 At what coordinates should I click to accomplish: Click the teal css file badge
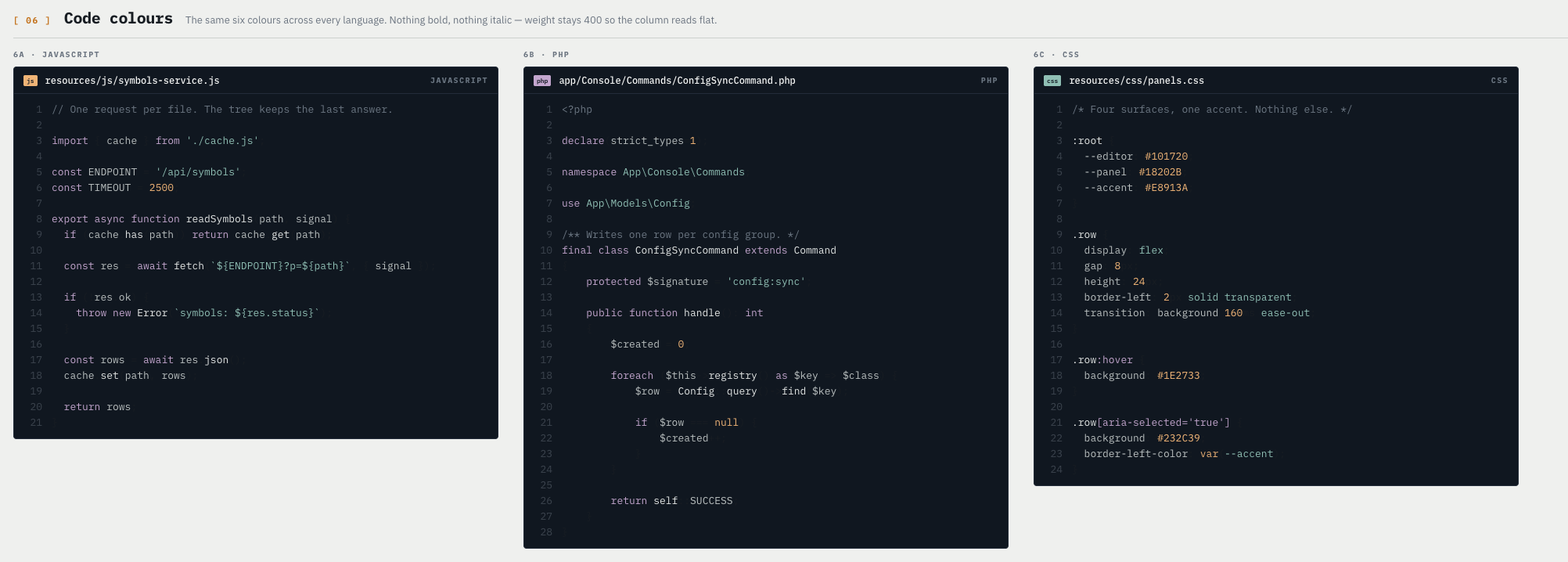click(1052, 81)
